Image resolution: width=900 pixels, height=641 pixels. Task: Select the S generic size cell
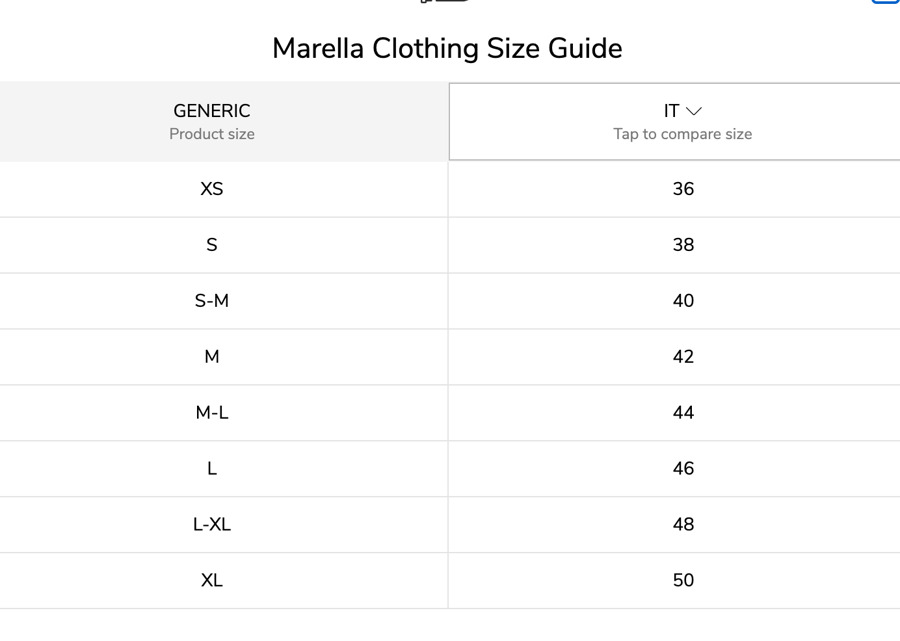(x=212, y=245)
